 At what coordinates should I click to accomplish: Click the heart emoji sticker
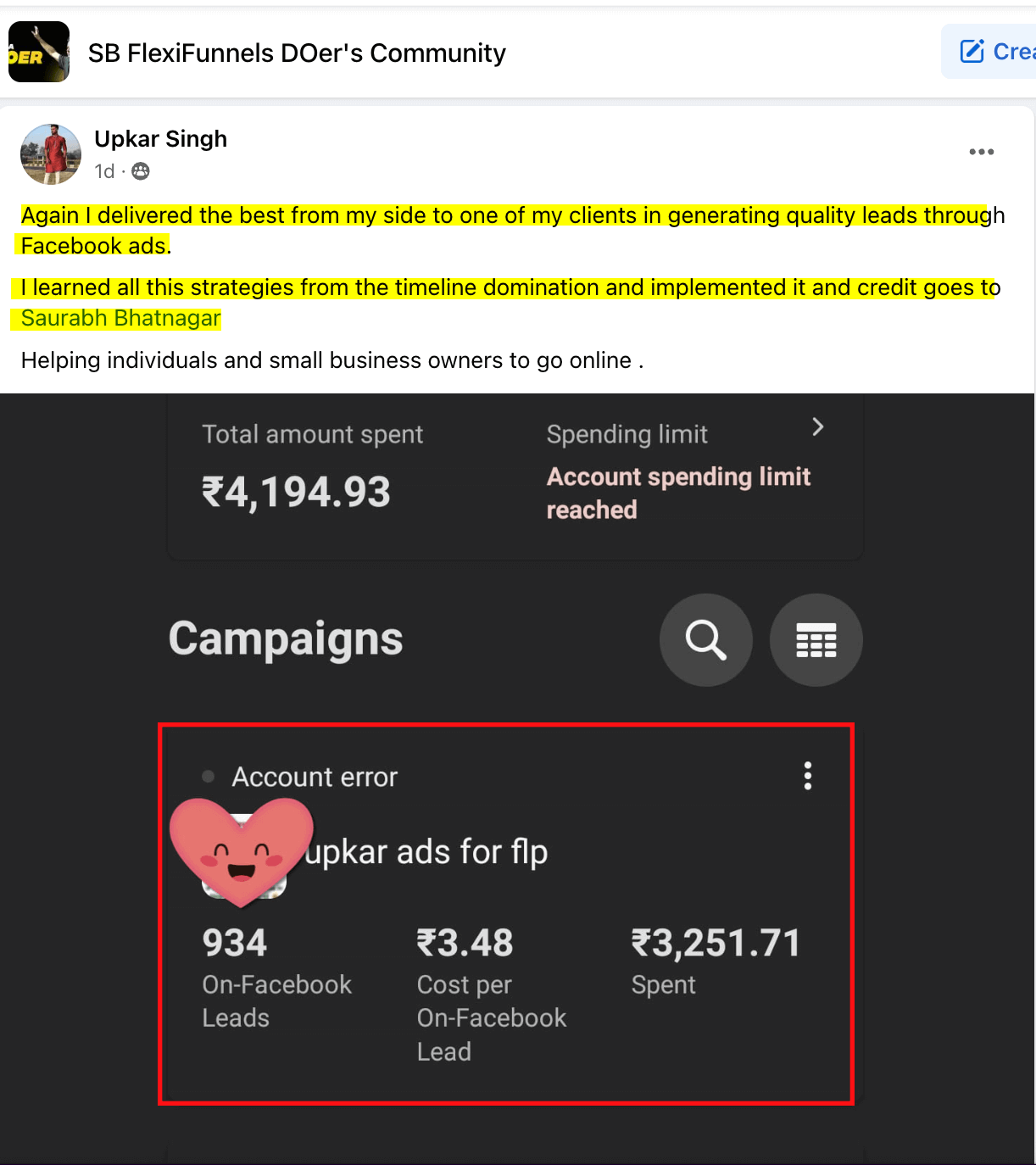tap(242, 852)
